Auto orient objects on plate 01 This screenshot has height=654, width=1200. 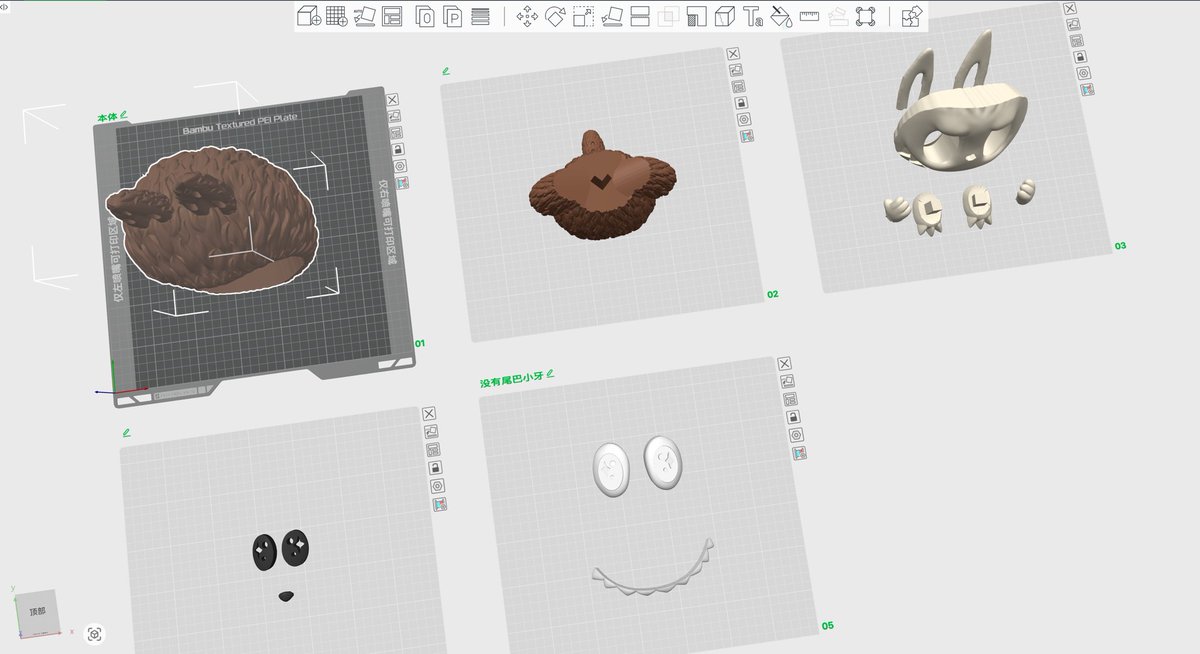394,116
